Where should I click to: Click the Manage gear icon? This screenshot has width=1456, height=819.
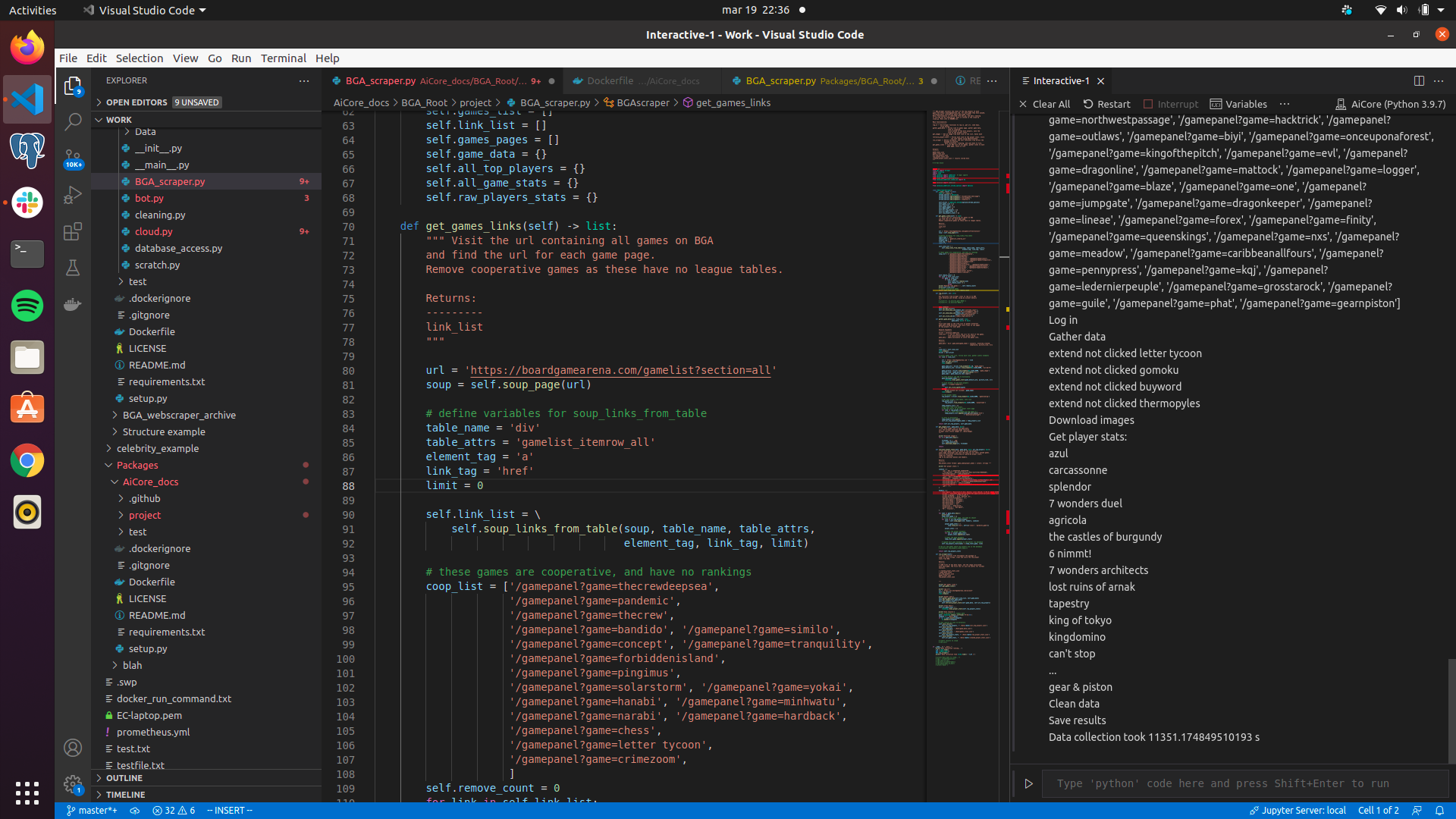(73, 783)
